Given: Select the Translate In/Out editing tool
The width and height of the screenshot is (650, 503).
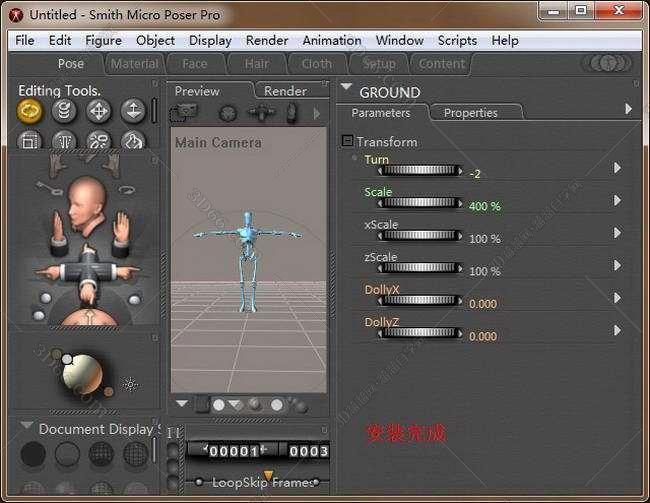Looking at the screenshot, I should coord(133,111).
